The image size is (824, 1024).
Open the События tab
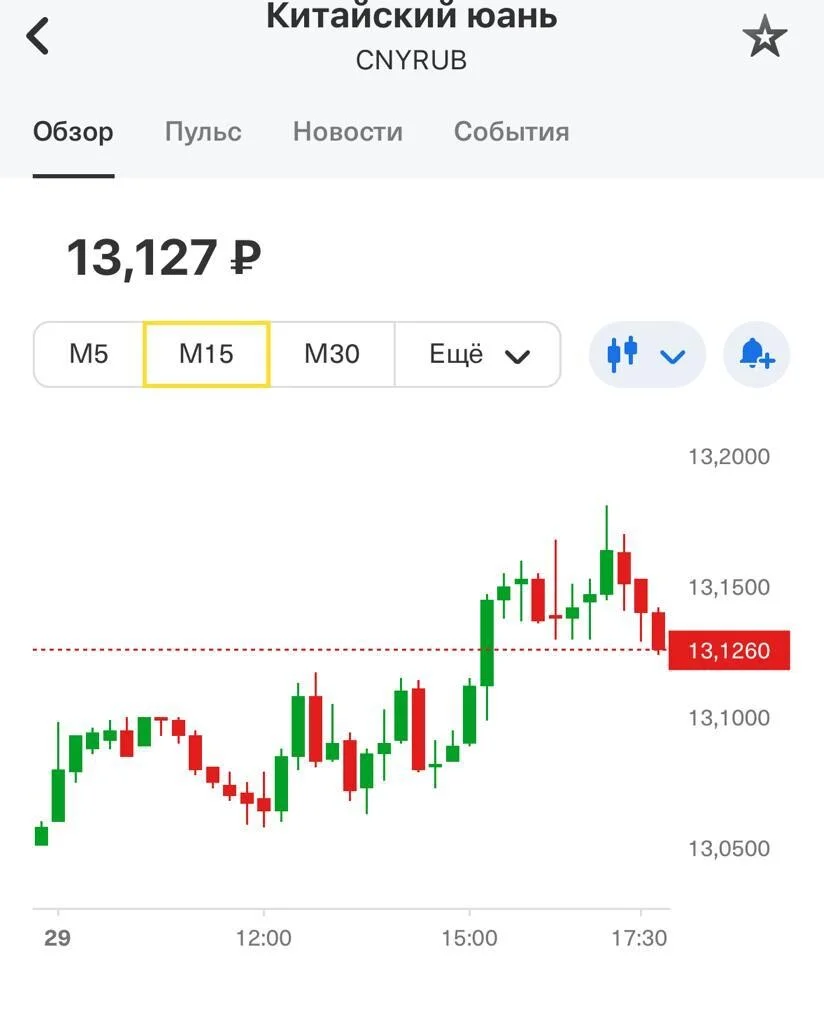511,132
